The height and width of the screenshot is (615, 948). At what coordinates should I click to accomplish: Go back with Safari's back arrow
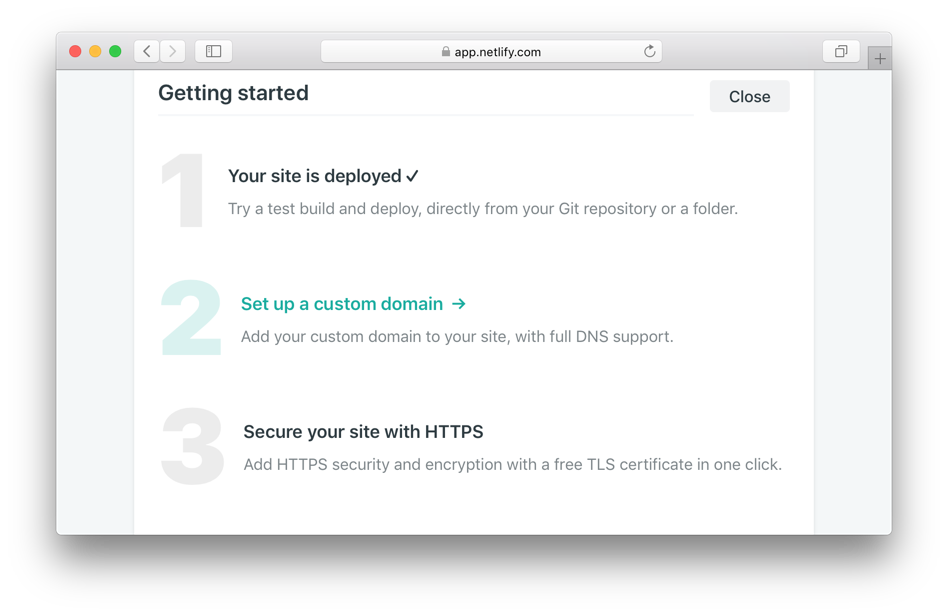coord(147,51)
